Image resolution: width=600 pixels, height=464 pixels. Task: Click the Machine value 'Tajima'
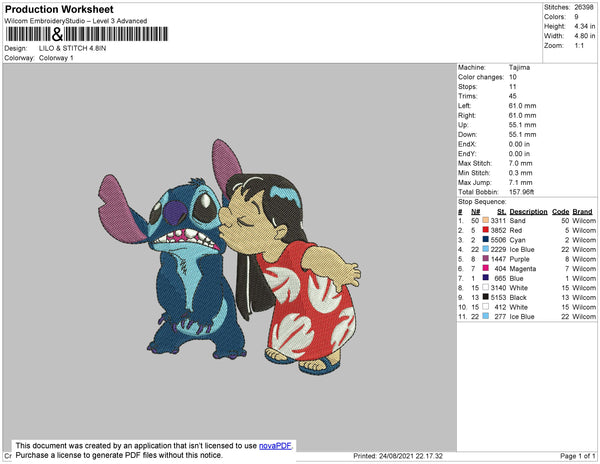click(x=519, y=67)
